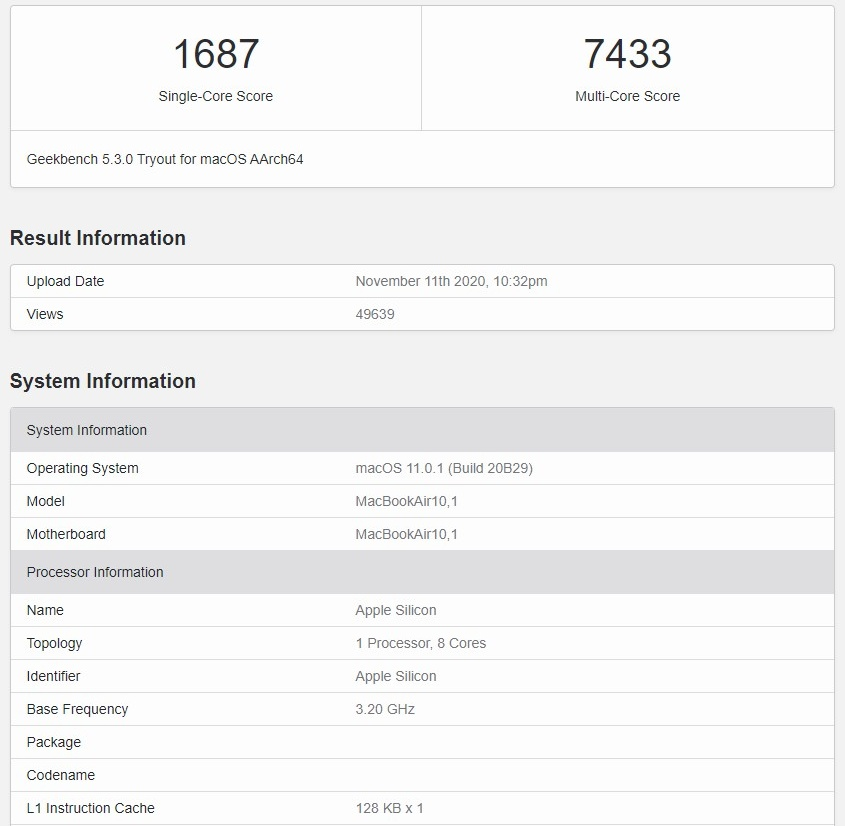The height and width of the screenshot is (826, 845).
Task: Click the Processor Information table header
Action: click(x=422, y=572)
